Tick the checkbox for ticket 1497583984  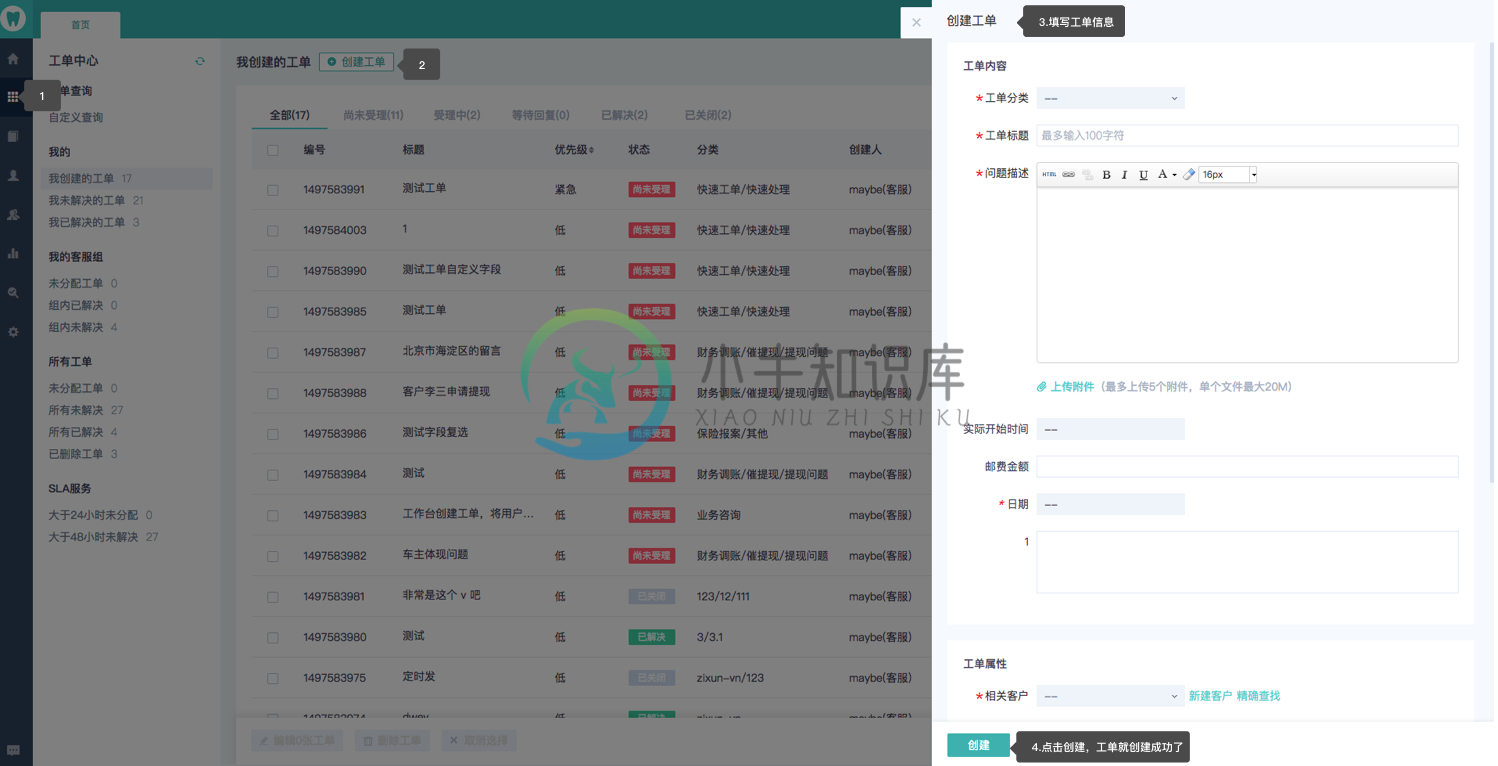coord(273,475)
